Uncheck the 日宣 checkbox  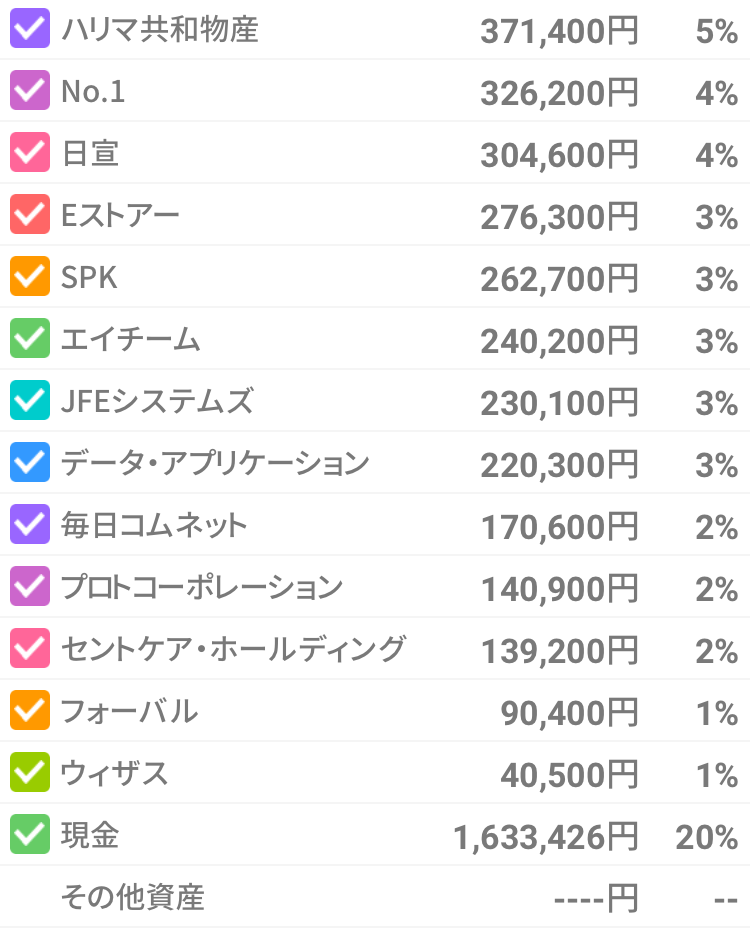pyautogui.click(x=29, y=154)
